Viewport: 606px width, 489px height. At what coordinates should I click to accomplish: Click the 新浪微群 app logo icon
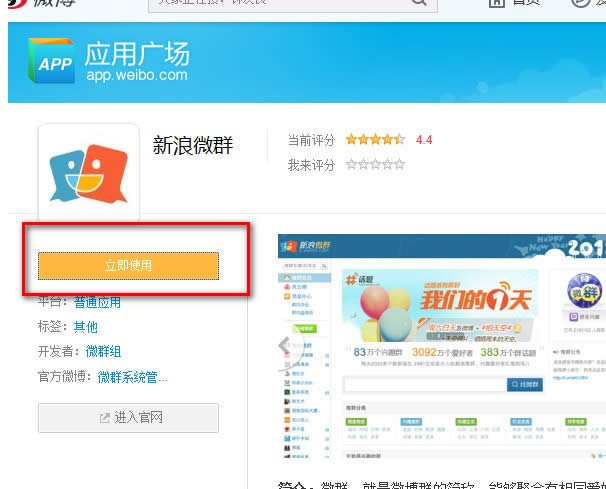(89, 173)
